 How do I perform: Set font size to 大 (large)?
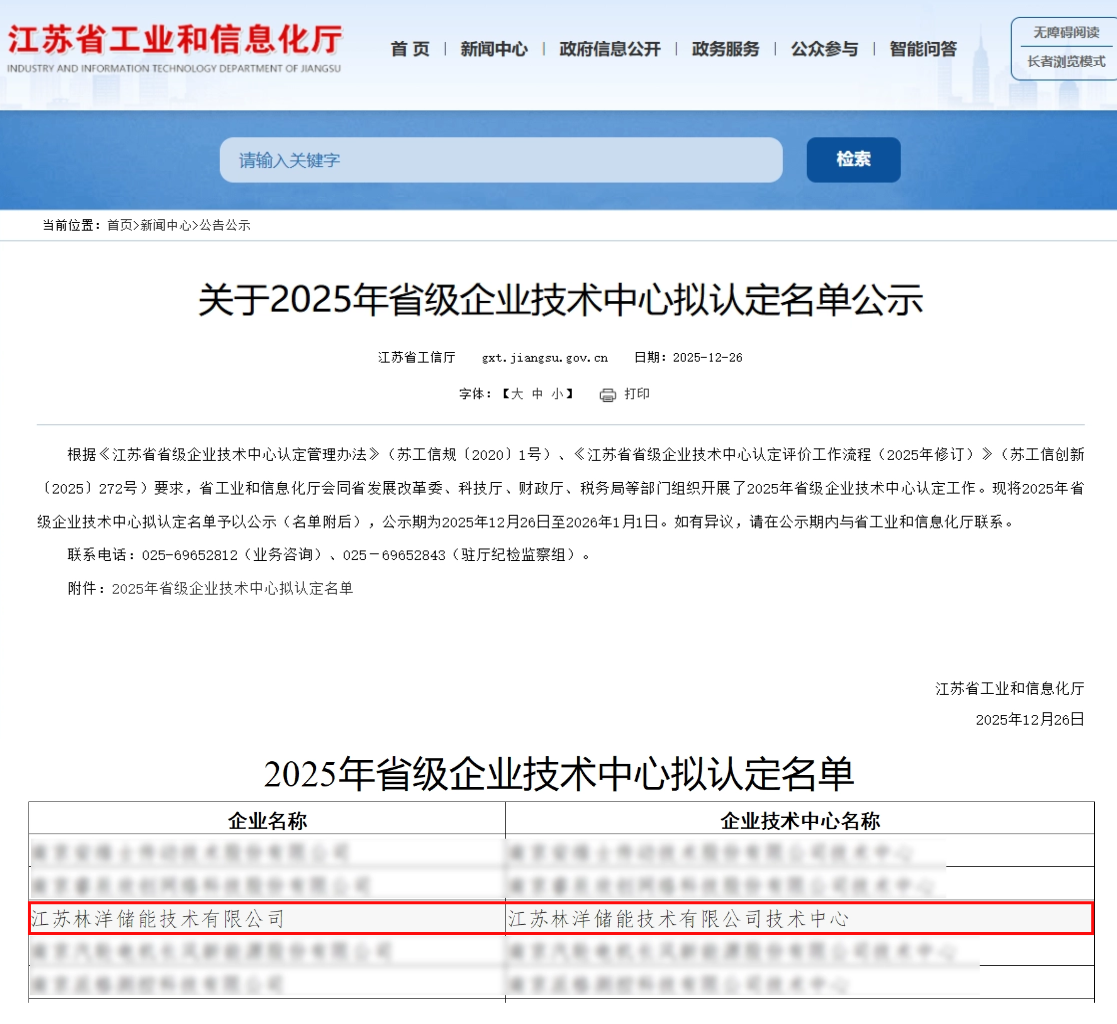[517, 394]
